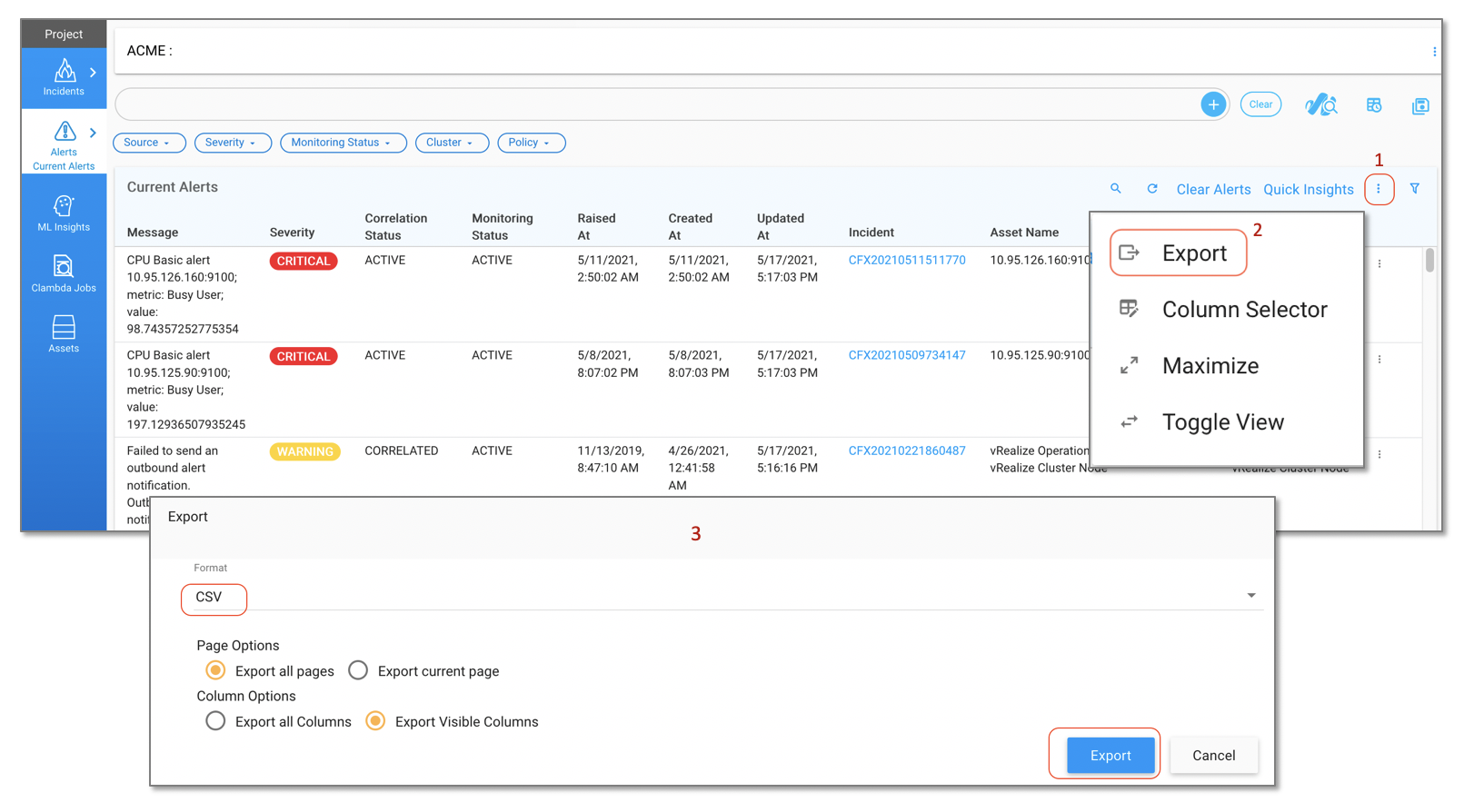The width and height of the screenshot is (1474, 812).
Task: Click the blue plus add-filter button
Action: 1212,104
